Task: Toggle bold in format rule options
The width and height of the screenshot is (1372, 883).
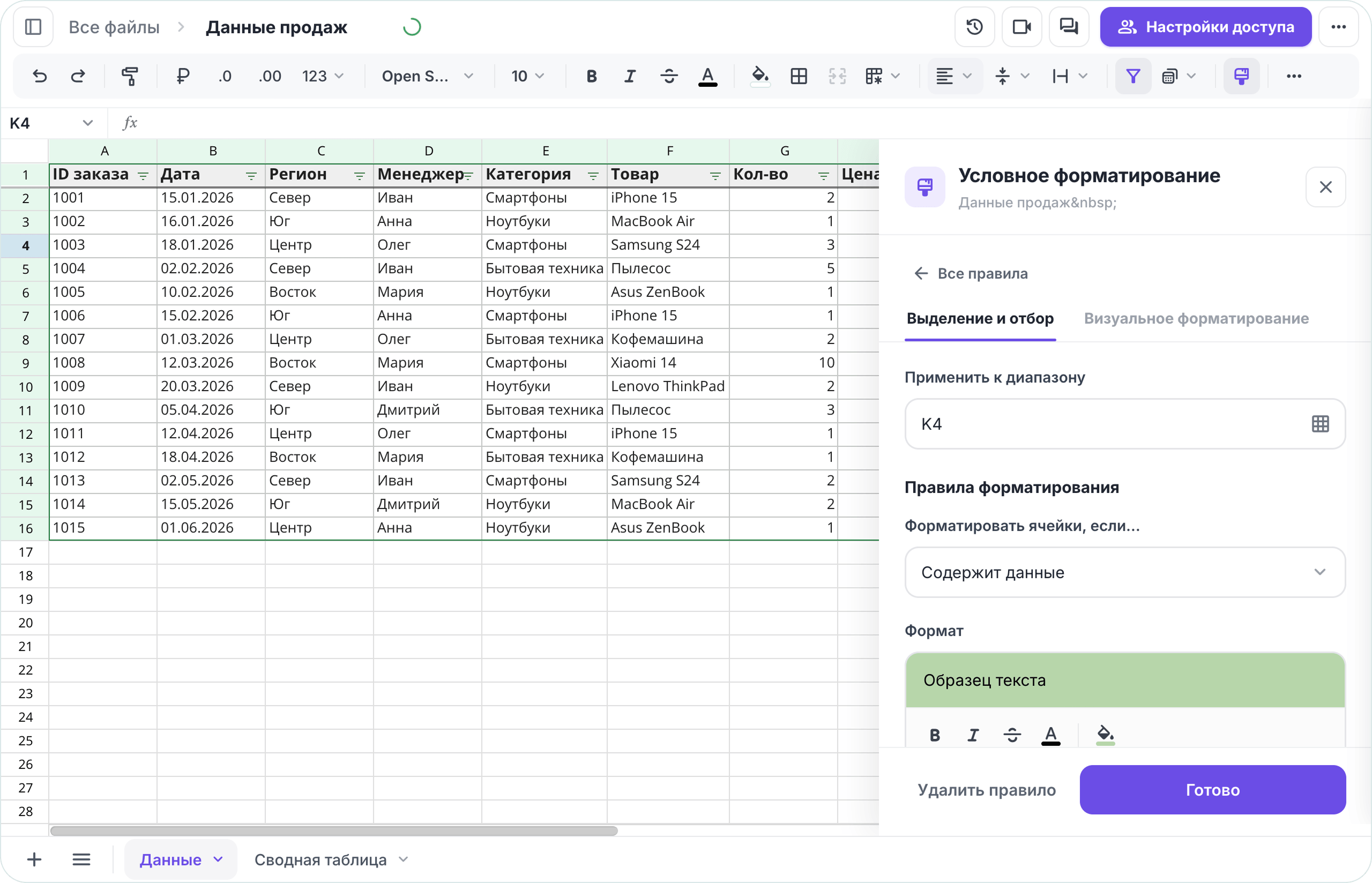Action: pos(935,735)
